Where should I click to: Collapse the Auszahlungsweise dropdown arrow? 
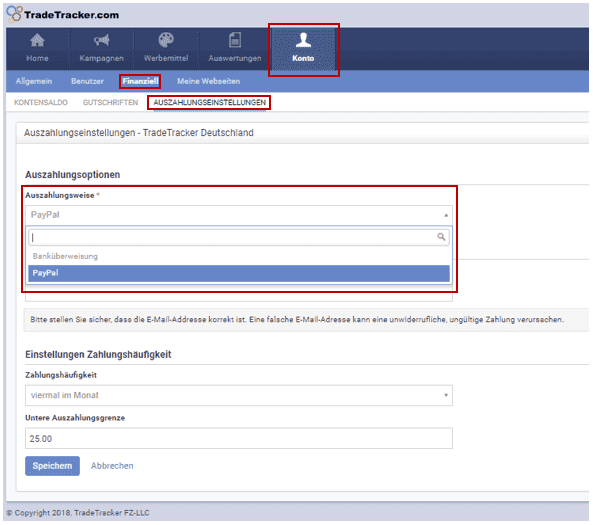pos(446,215)
